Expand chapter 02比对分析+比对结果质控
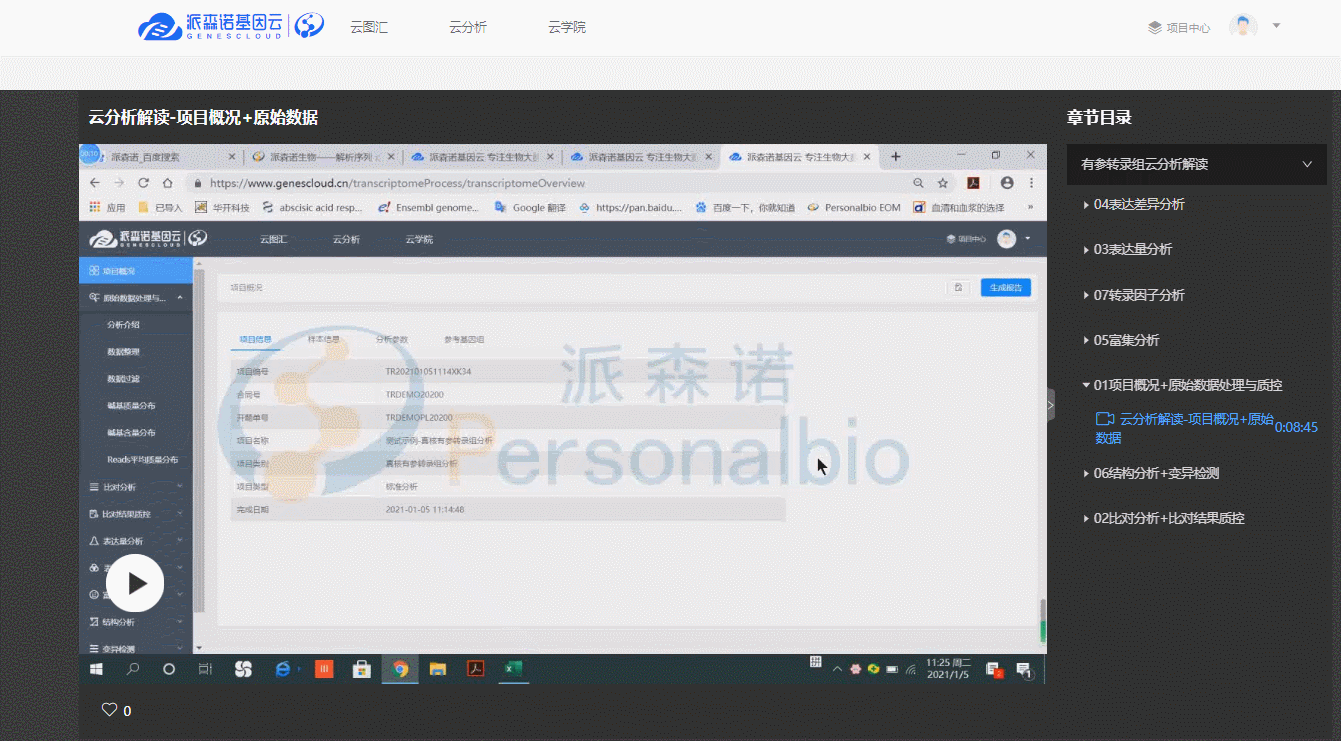Viewport: 1341px width, 741px height. (x=1163, y=518)
